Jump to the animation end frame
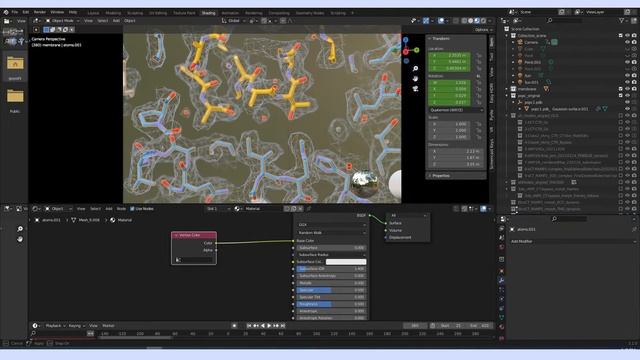 tap(282, 326)
